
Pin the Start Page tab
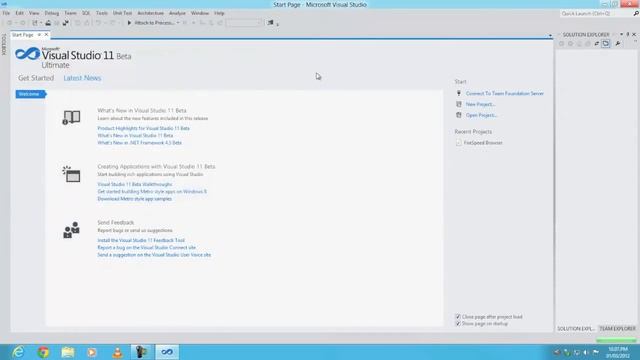click(x=39, y=35)
